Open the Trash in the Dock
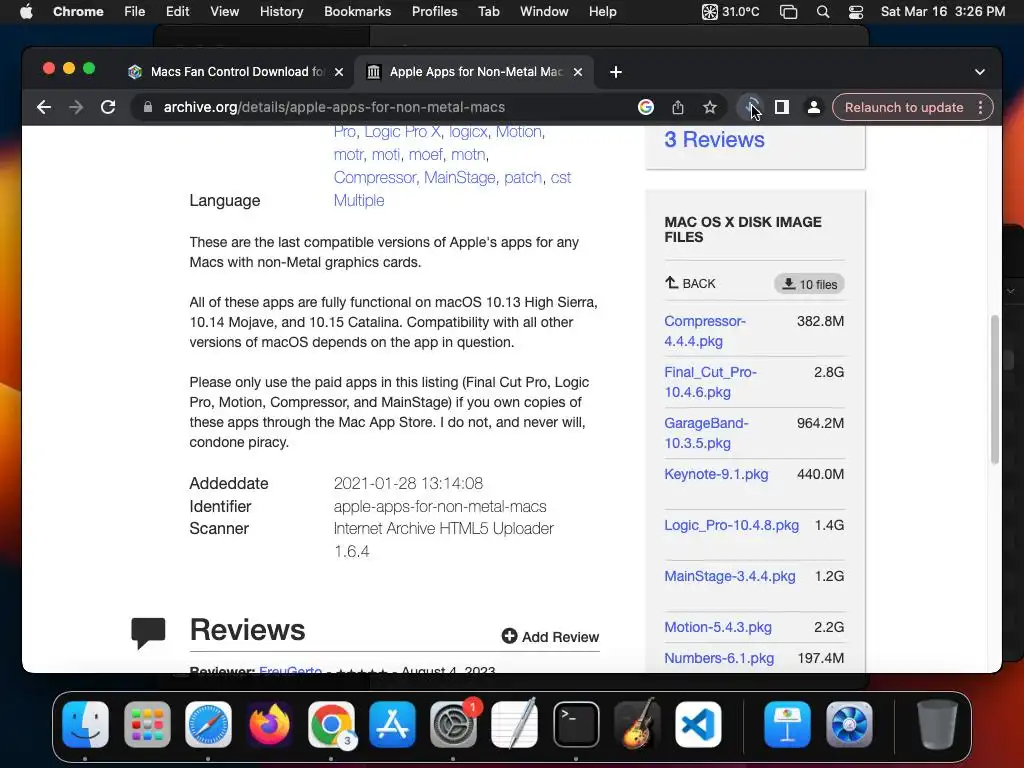Viewport: 1024px width, 768px height. [x=937, y=724]
